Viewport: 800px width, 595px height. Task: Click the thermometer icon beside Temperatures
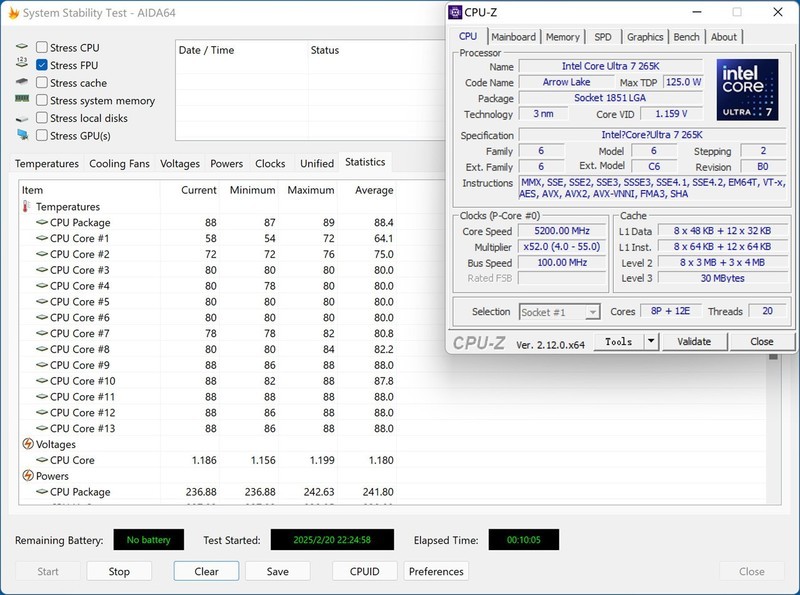point(26,207)
